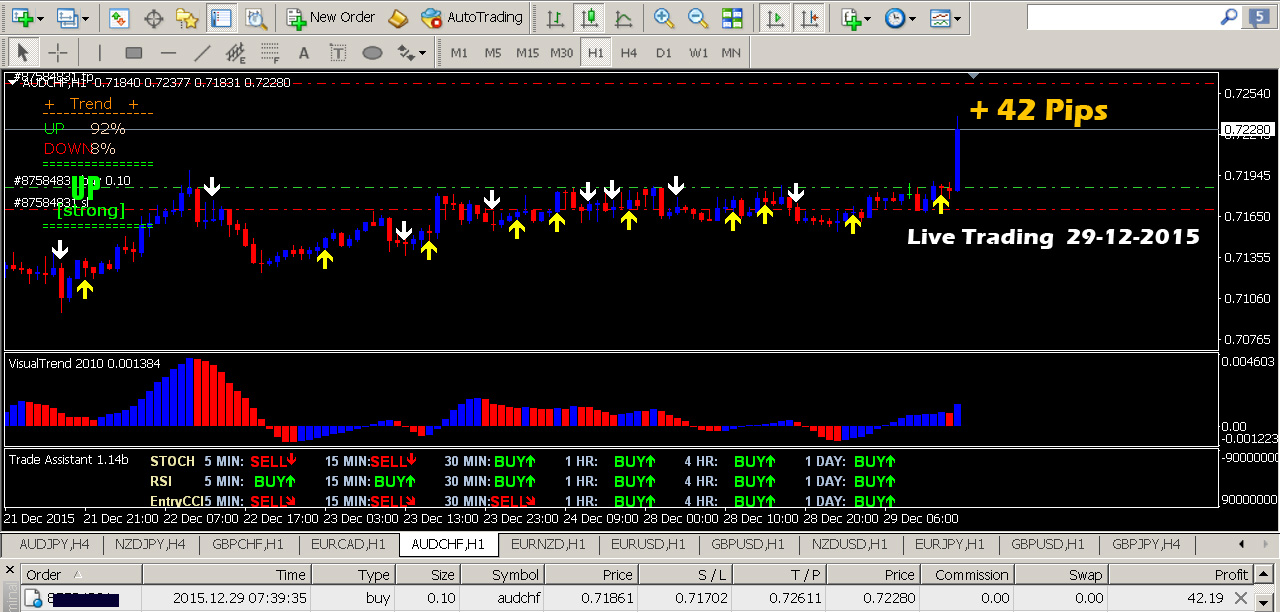Toggle the Market Watch window
The height and width of the screenshot is (612, 1280).
tap(120, 17)
